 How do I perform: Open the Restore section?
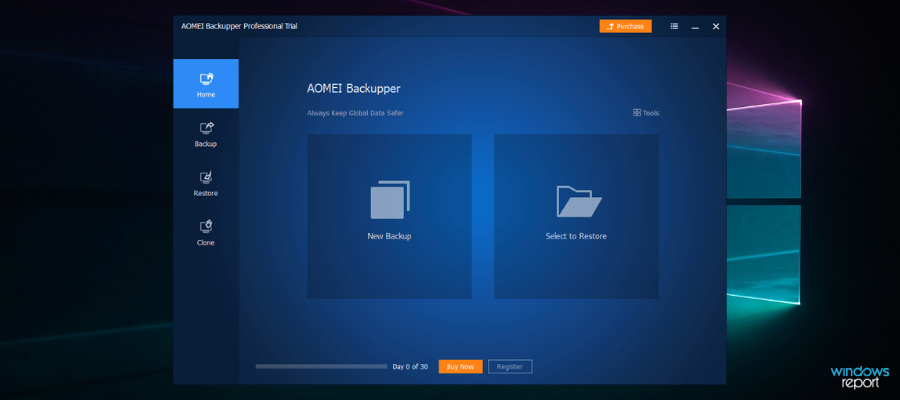point(206,184)
